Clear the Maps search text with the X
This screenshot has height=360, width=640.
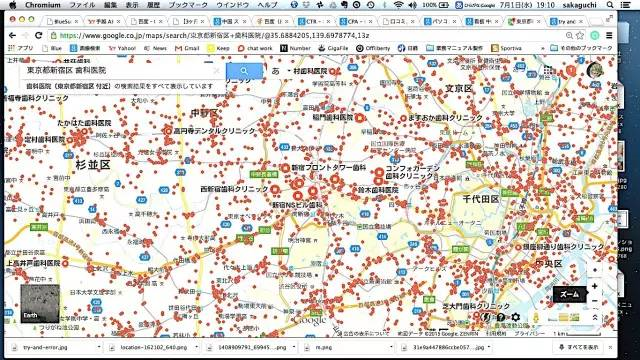216,71
